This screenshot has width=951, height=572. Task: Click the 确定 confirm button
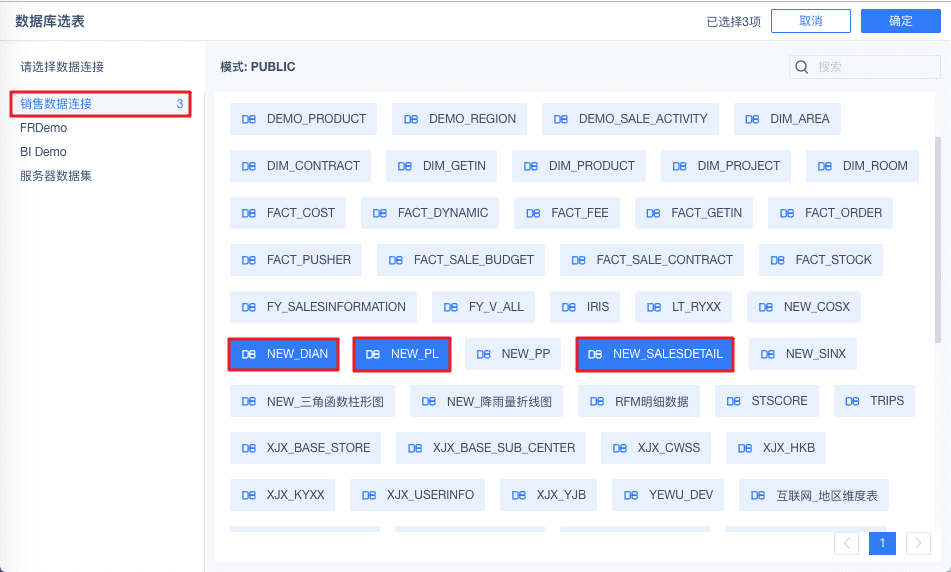[900, 21]
